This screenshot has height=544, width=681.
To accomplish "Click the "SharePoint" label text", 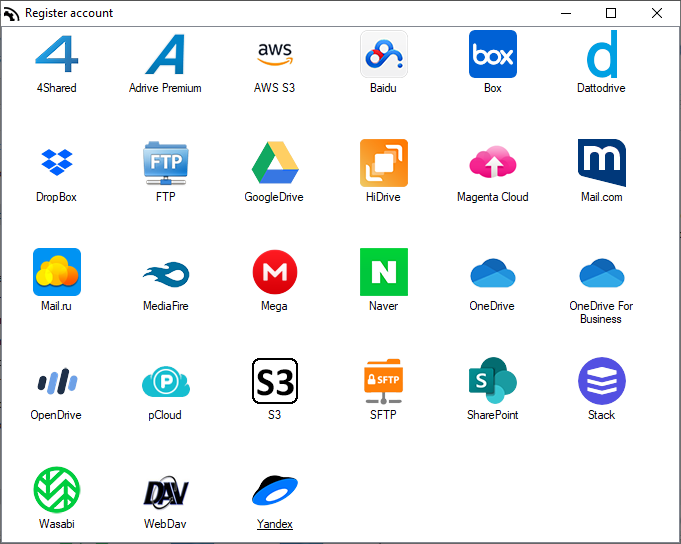I will tap(493, 415).
